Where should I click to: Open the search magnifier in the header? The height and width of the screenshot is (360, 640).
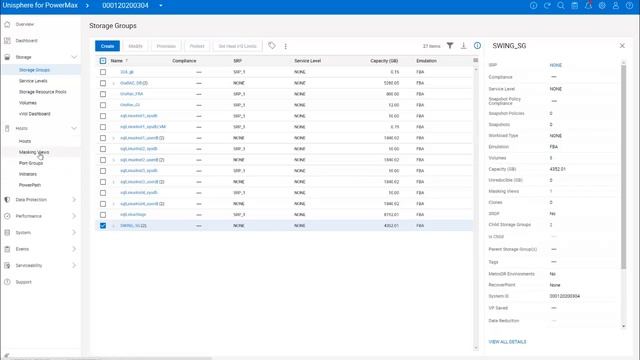coord(561,5)
